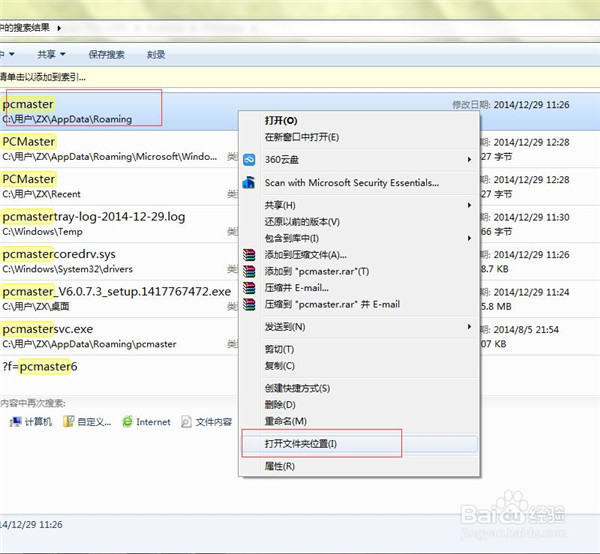
Task: Click the Microsoft Security Essentials scan icon
Action: point(250,183)
